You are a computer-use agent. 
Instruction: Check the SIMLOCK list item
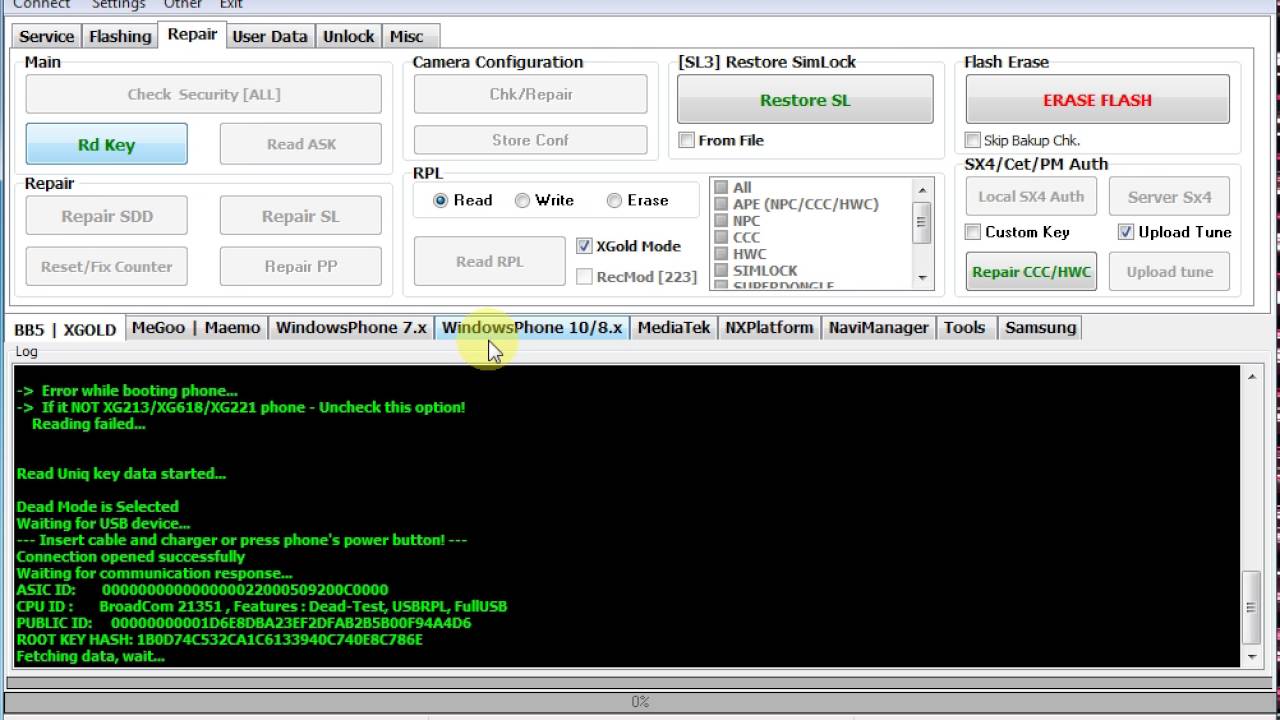click(721, 270)
